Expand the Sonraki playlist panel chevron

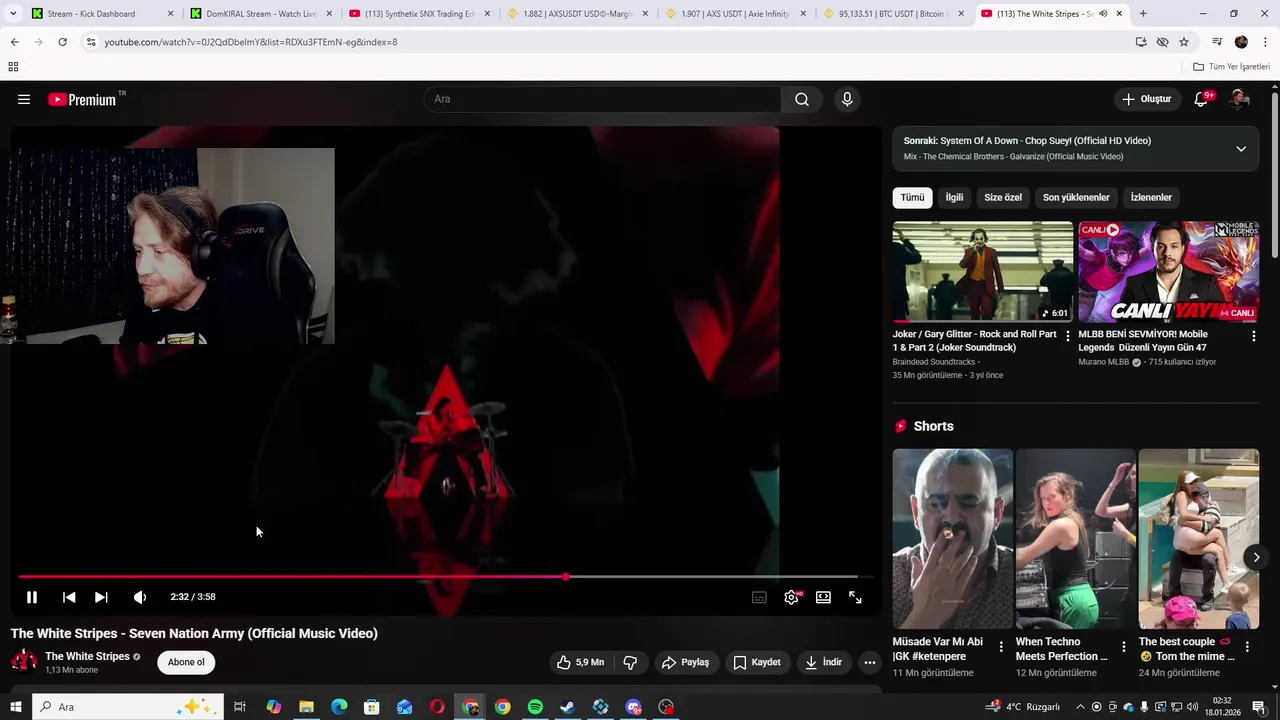tap(1241, 149)
